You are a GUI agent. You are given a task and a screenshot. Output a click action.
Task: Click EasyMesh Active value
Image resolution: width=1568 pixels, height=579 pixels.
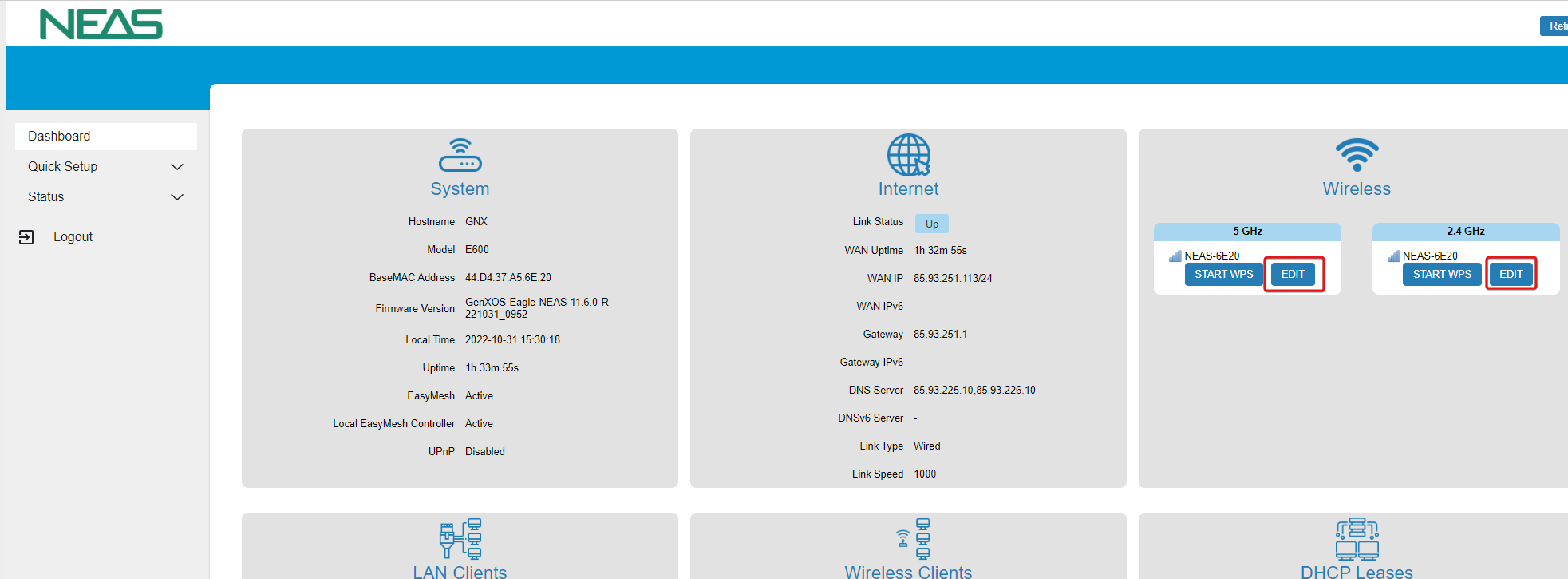pyautogui.click(x=479, y=396)
